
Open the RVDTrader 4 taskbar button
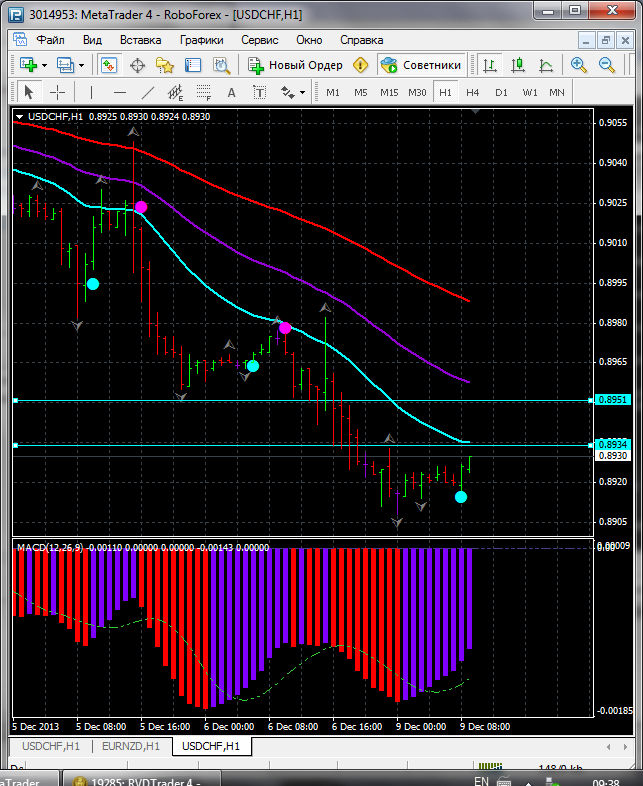click(x=141, y=780)
